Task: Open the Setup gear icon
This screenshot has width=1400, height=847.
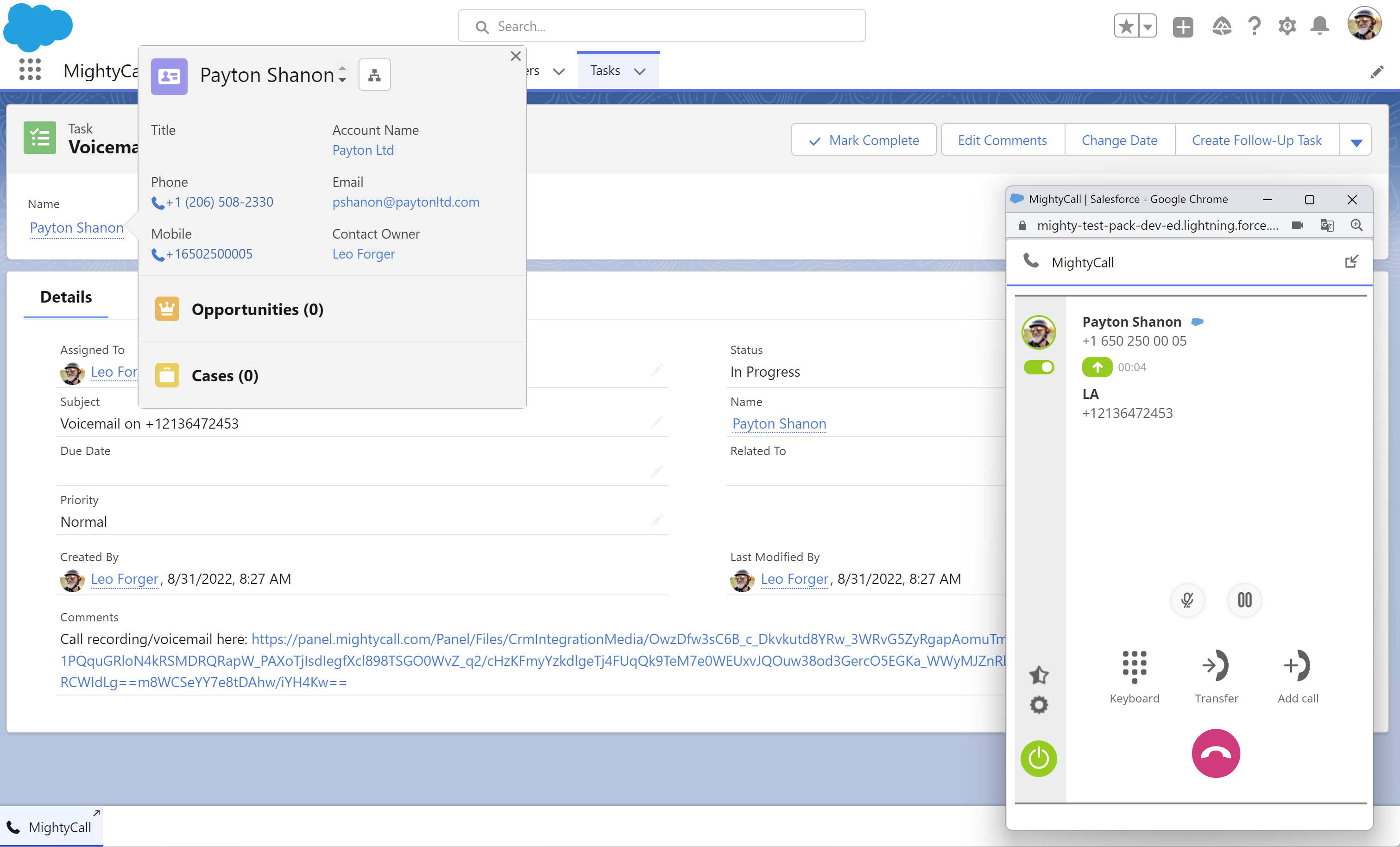Action: [x=1287, y=26]
